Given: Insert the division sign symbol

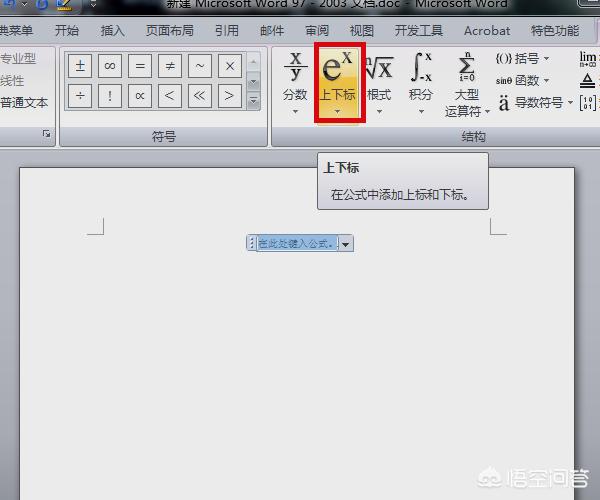Looking at the screenshot, I should (x=80, y=96).
